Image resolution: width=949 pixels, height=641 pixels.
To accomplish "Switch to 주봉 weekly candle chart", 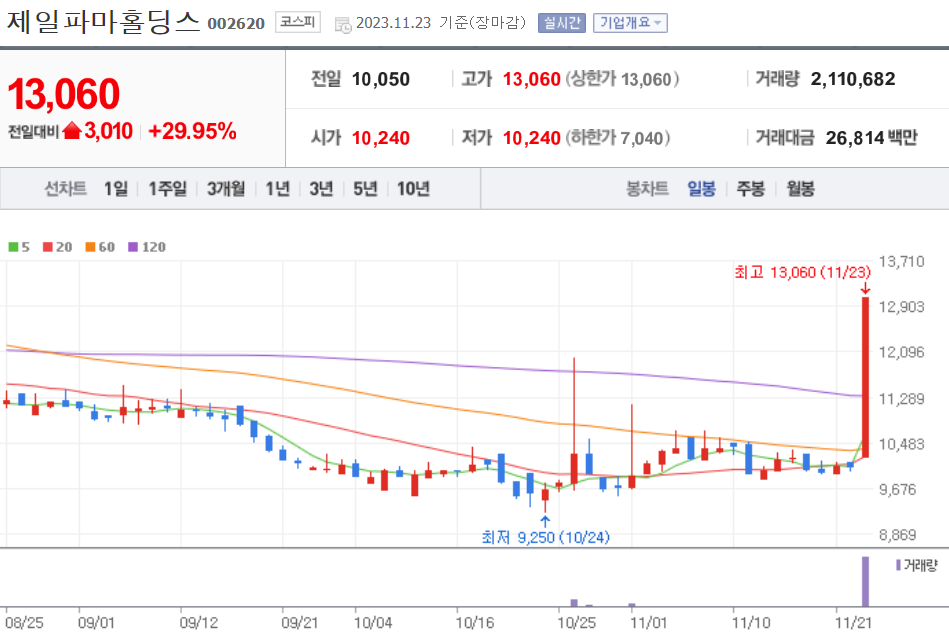I will (750, 189).
